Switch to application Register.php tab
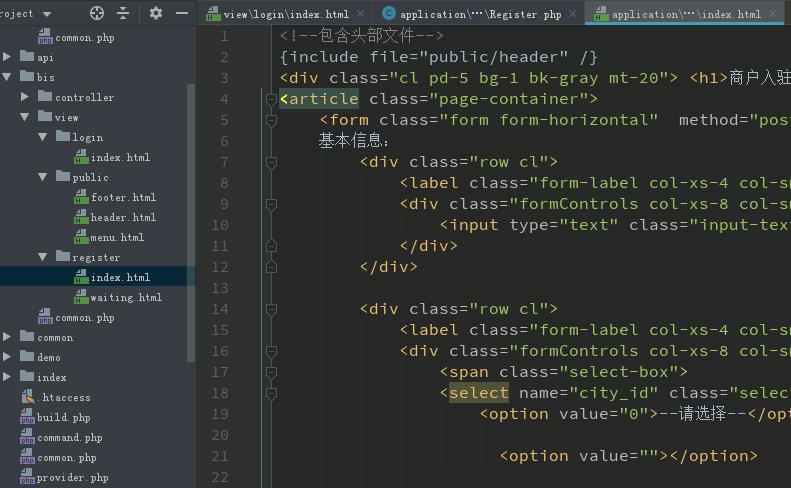The image size is (791, 488). pos(481,14)
